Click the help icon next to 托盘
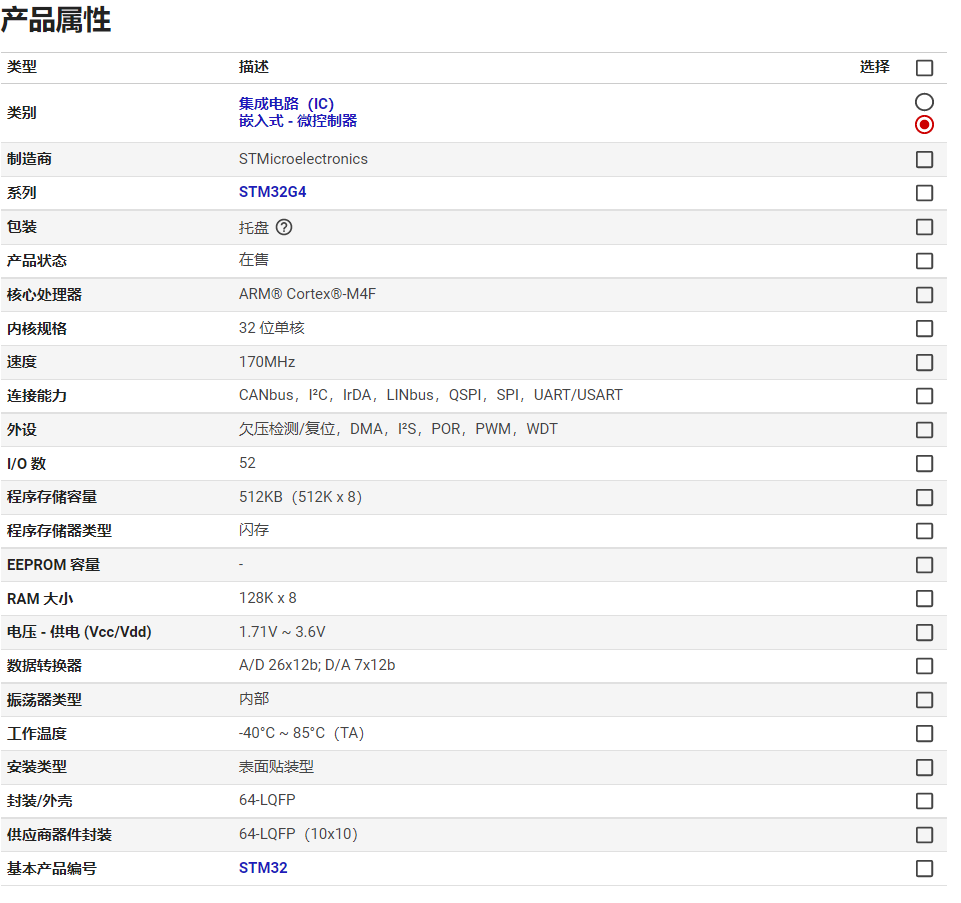Screen dimensions: 961x903 coord(284,227)
